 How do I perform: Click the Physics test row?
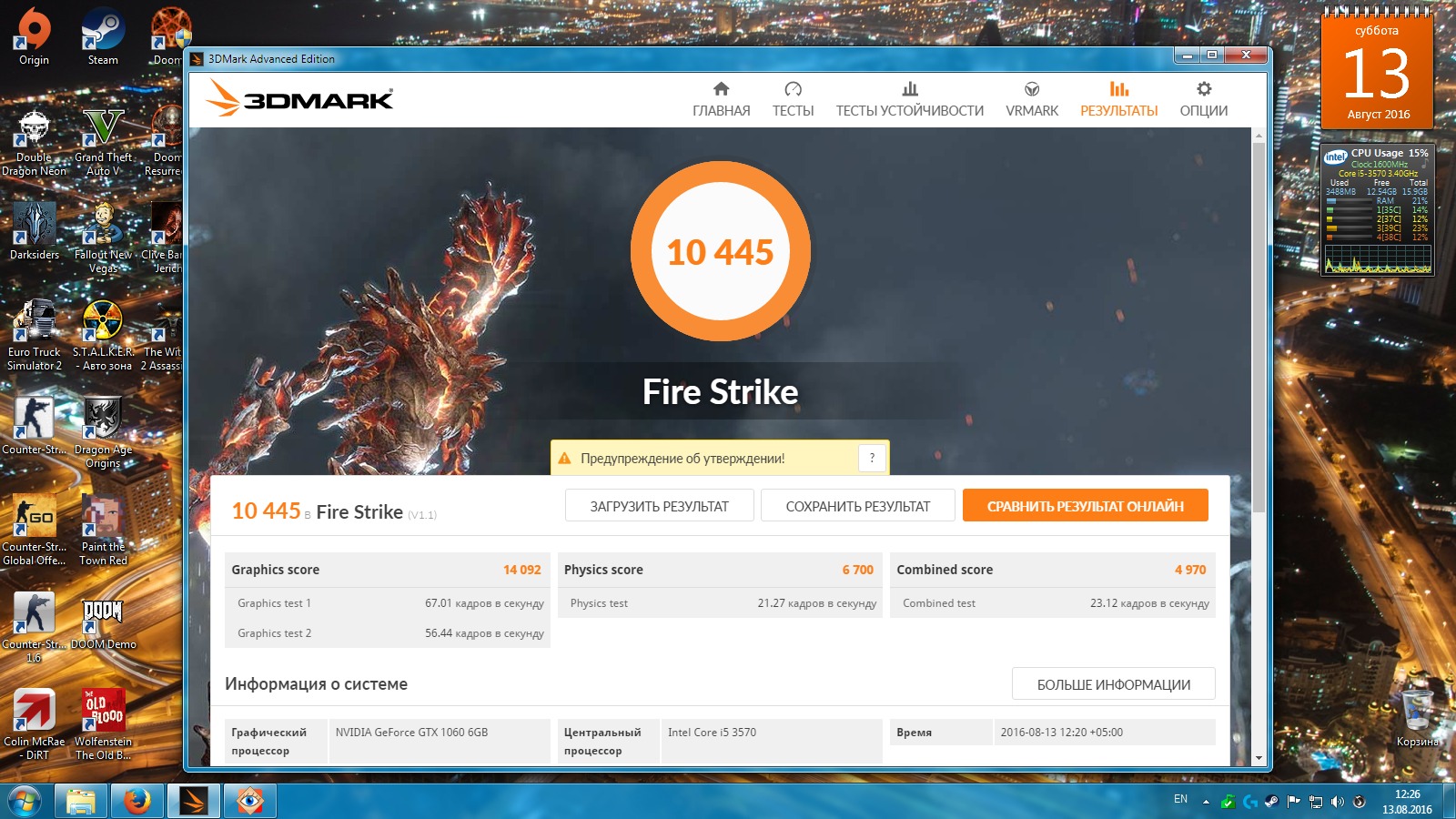click(720, 603)
